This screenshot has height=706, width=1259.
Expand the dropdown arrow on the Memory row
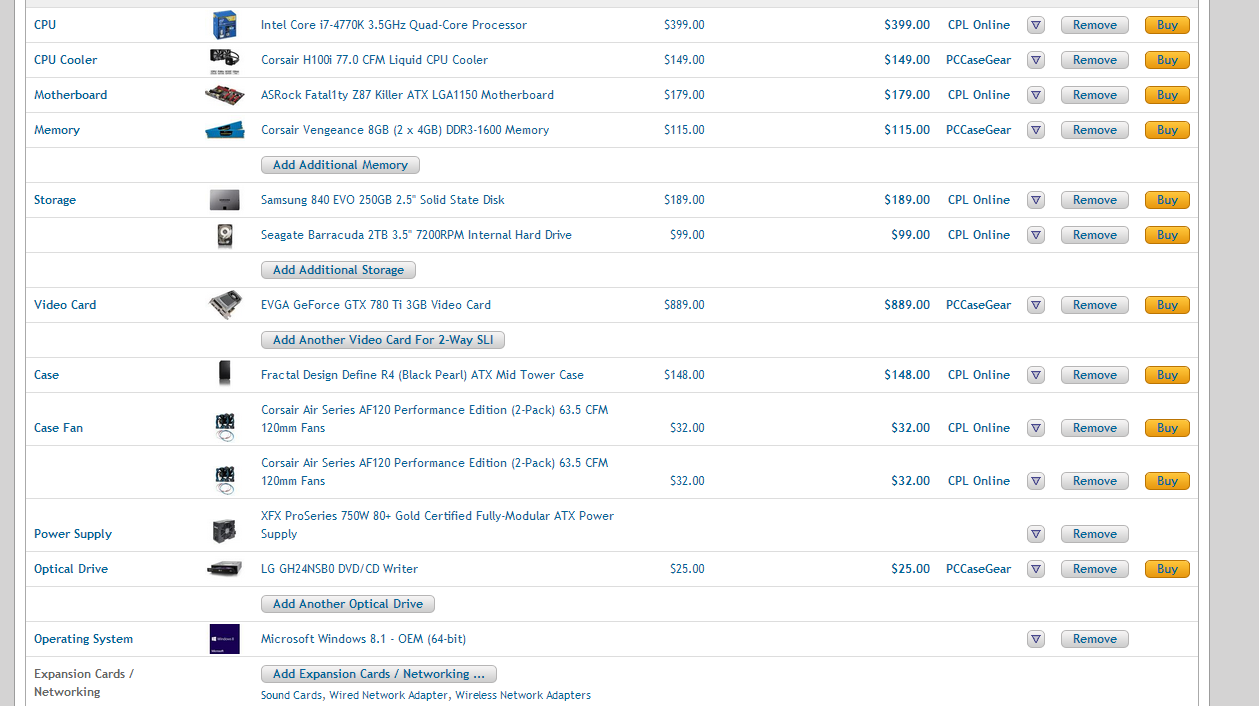[x=1036, y=130]
